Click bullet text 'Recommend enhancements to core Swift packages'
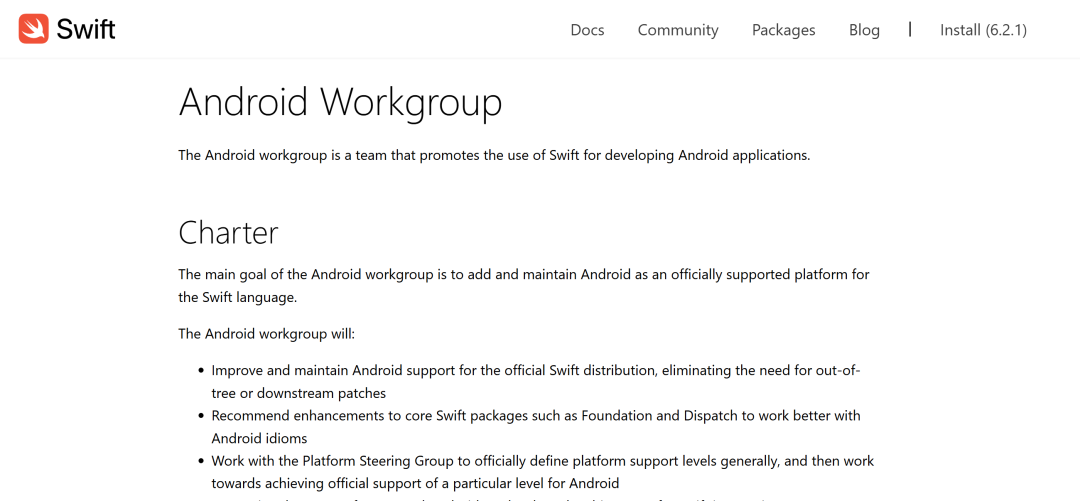This screenshot has height=501, width=1080. point(537,427)
